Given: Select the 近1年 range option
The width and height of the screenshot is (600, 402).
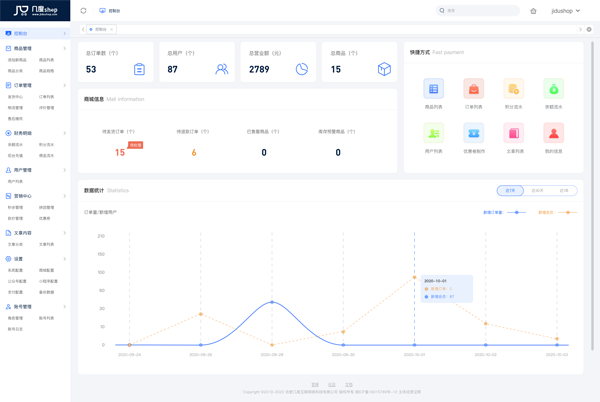Looking at the screenshot, I should pos(564,190).
